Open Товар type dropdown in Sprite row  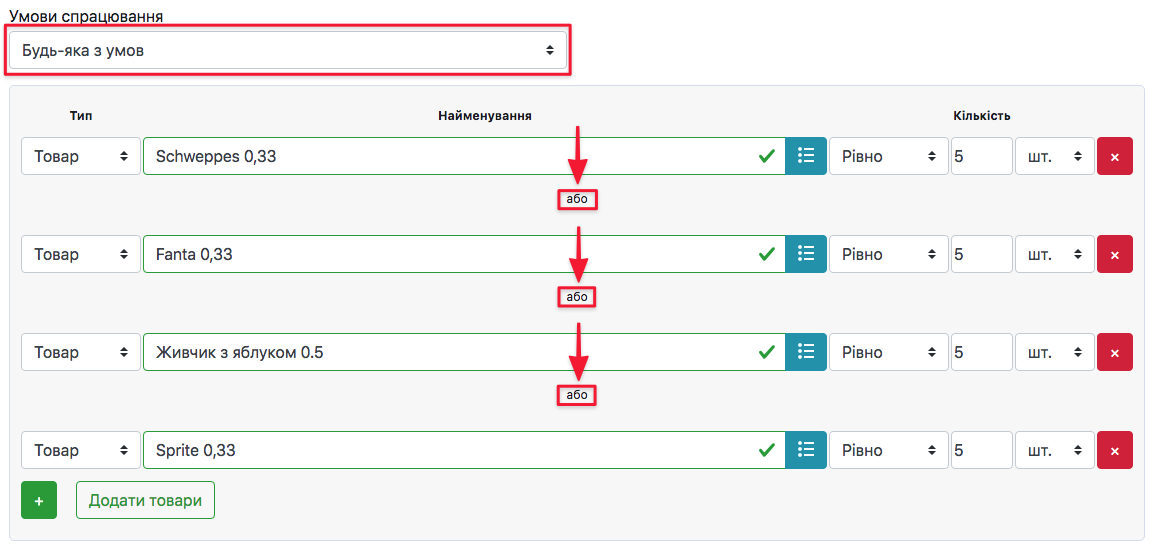point(81,450)
